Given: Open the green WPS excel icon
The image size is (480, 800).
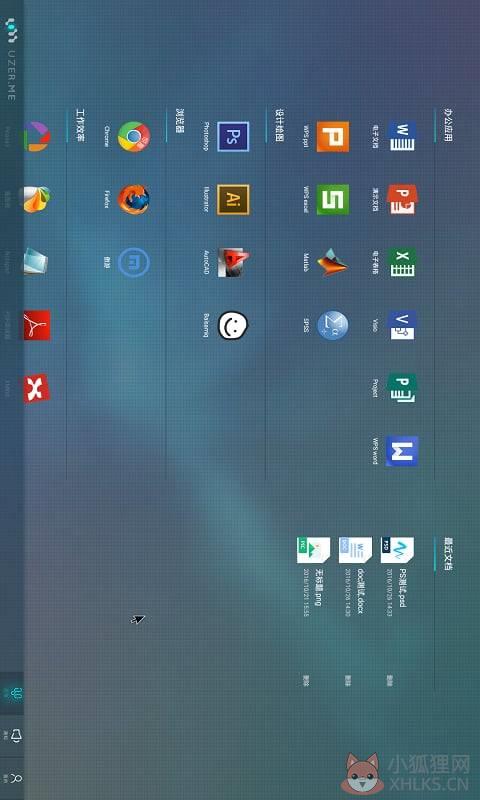Looking at the screenshot, I should (x=333, y=199).
